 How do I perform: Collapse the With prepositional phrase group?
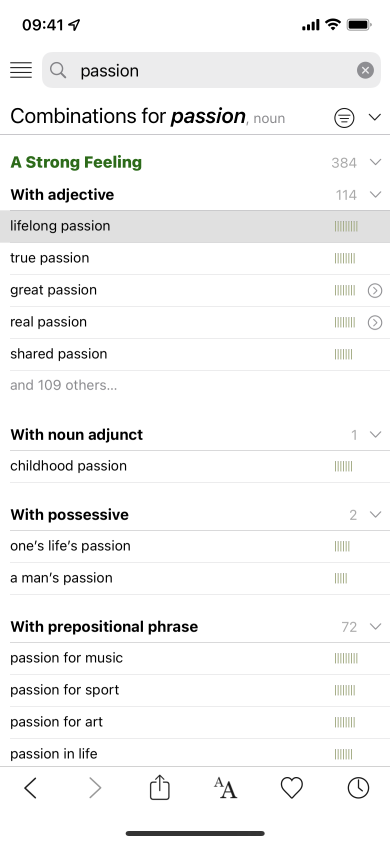pyautogui.click(x=375, y=627)
